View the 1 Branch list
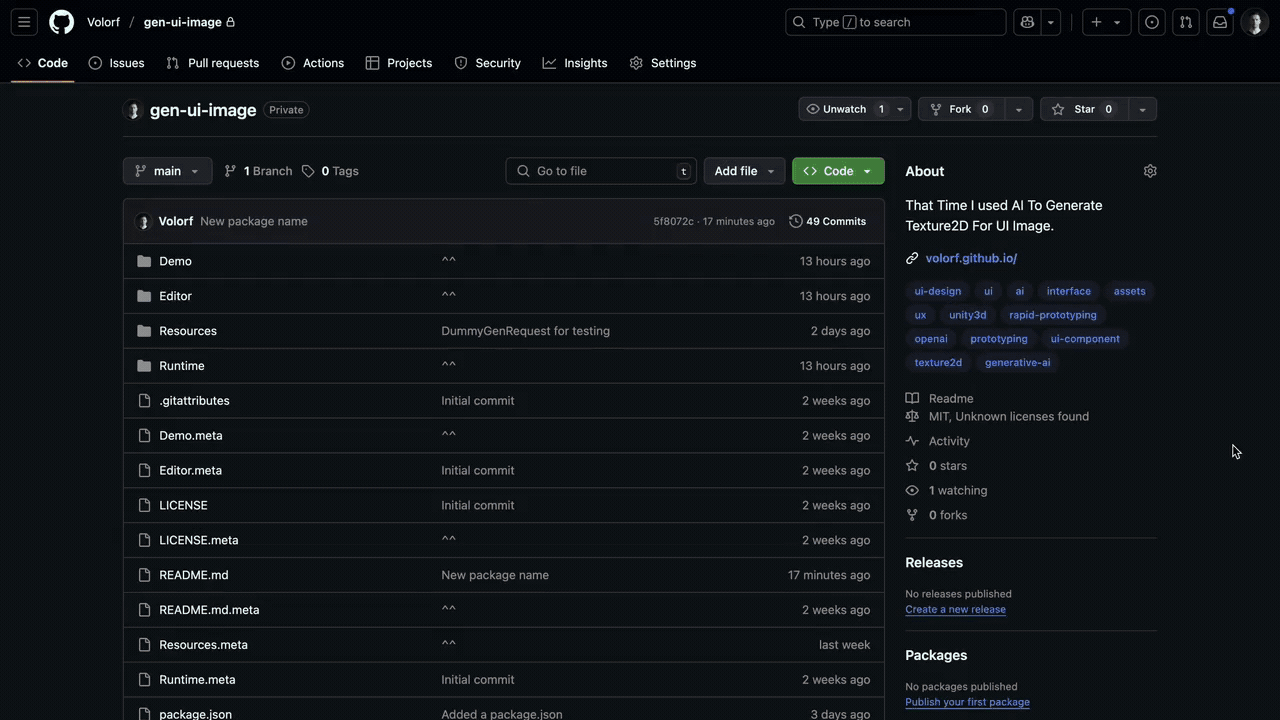This screenshot has height=720, width=1280. pyautogui.click(x=258, y=171)
